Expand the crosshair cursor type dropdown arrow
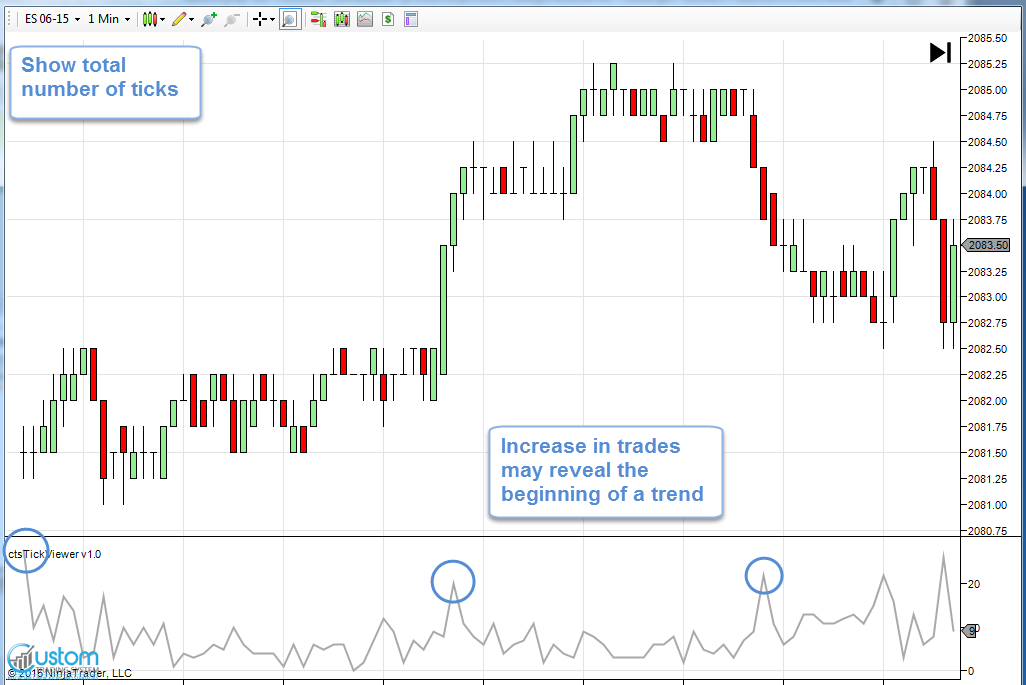Screen dimensions: 1026x685 pos(272,19)
